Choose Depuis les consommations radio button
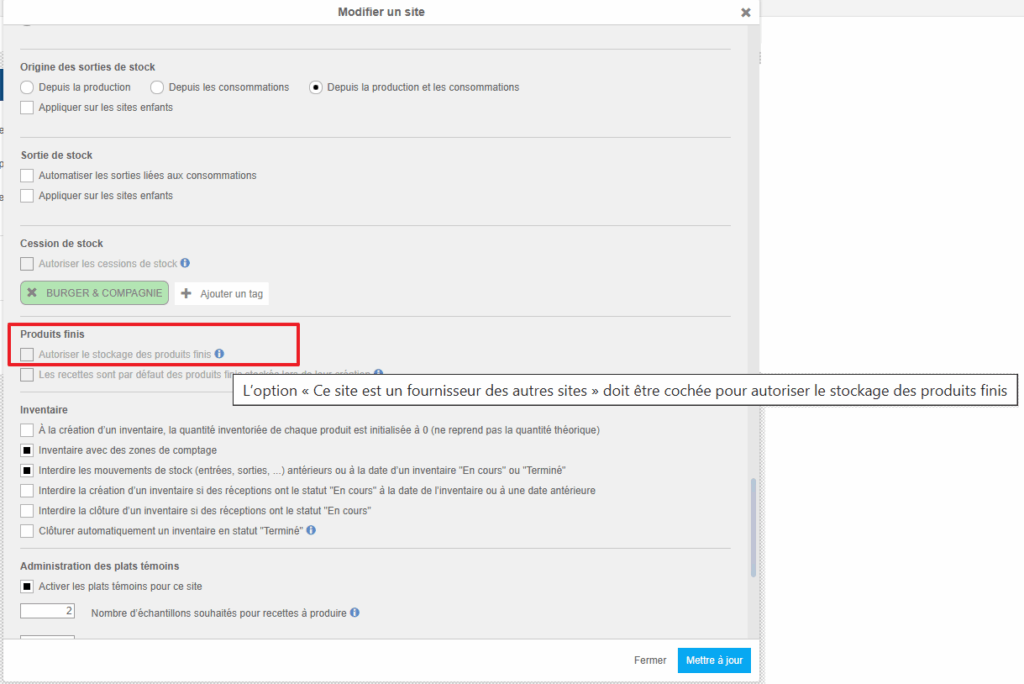The height and width of the screenshot is (684, 1024). click(x=157, y=88)
